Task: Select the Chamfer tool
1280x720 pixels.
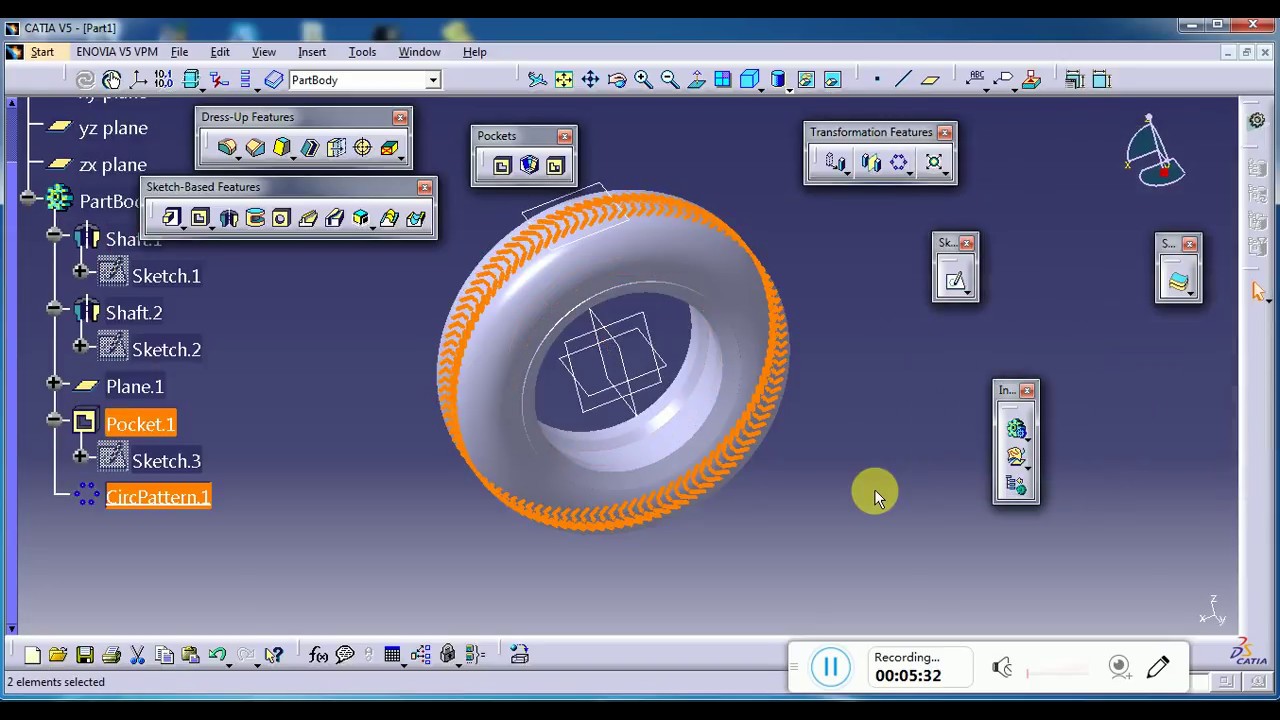Action: [255, 148]
